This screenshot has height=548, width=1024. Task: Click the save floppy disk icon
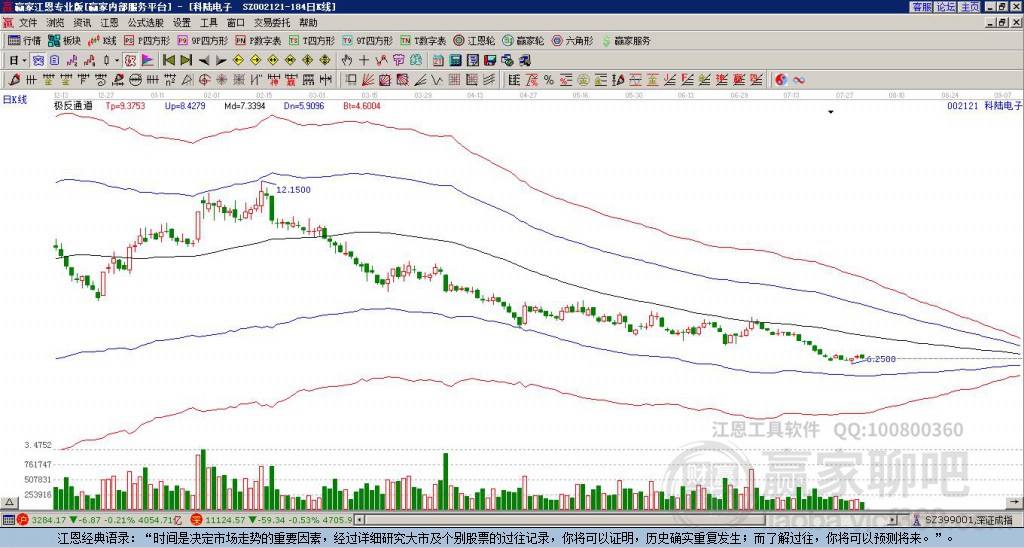pyautogui.click(x=490, y=61)
